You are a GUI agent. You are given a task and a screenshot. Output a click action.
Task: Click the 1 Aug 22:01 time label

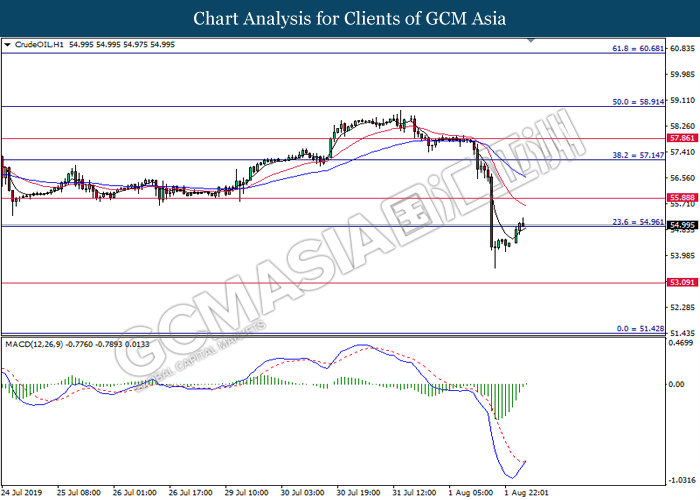click(527, 493)
